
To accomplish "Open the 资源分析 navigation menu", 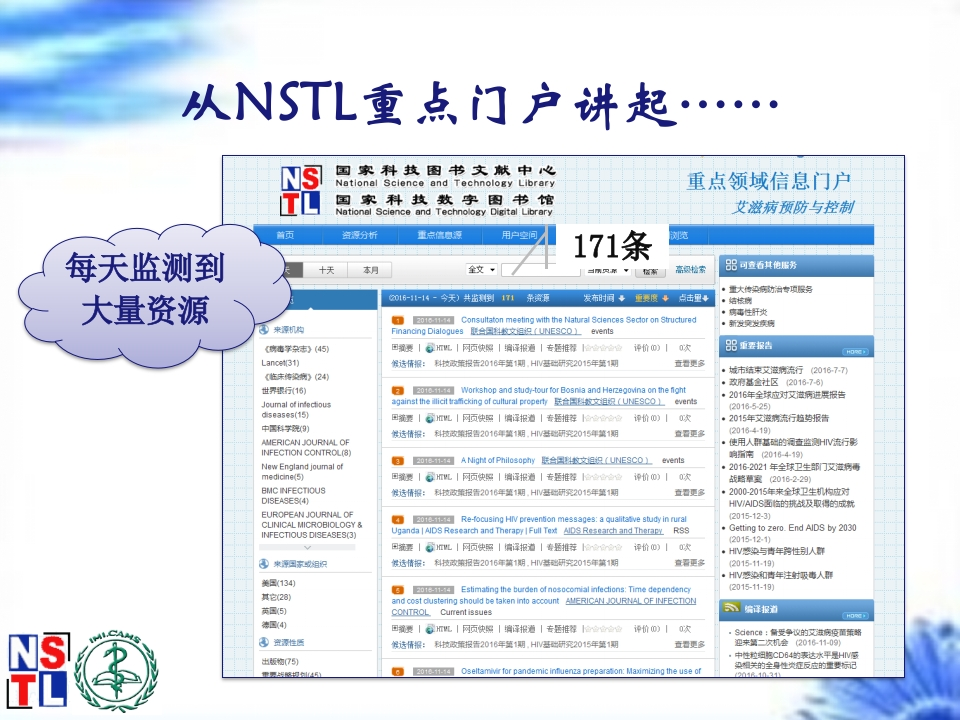I will tap(359, 236).
